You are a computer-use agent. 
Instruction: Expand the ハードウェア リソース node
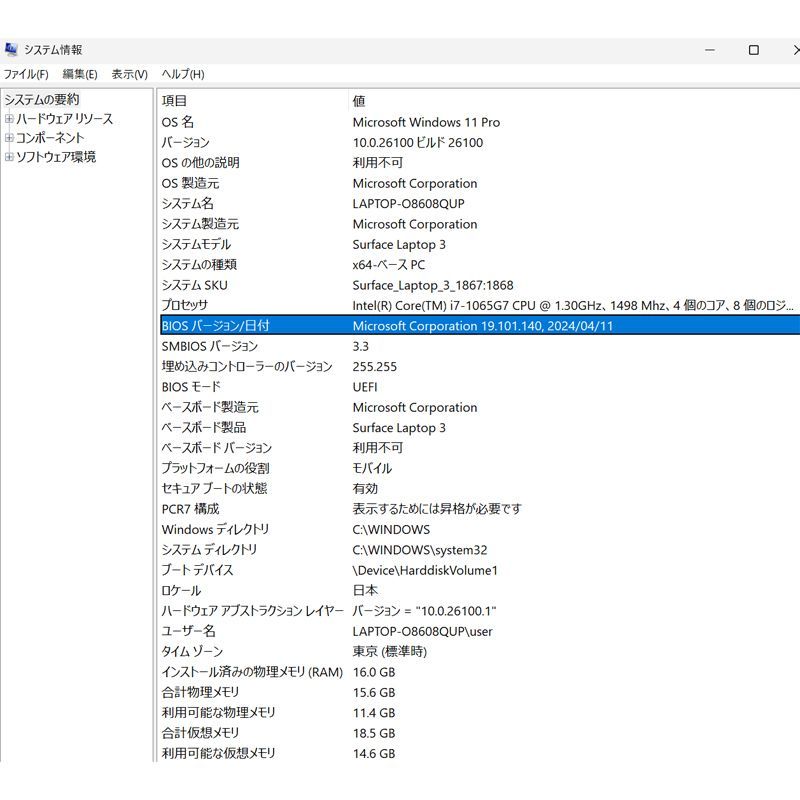pos(9,119)
